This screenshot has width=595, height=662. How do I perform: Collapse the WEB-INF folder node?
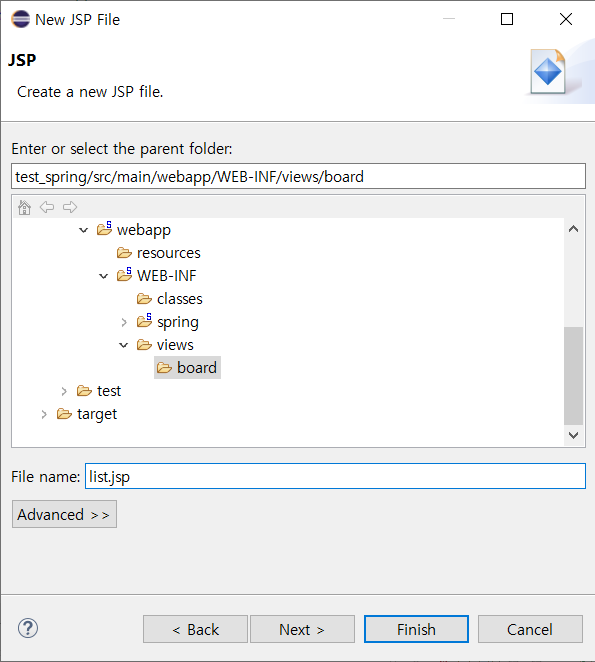pyautogui.click(x=103, y=276)
